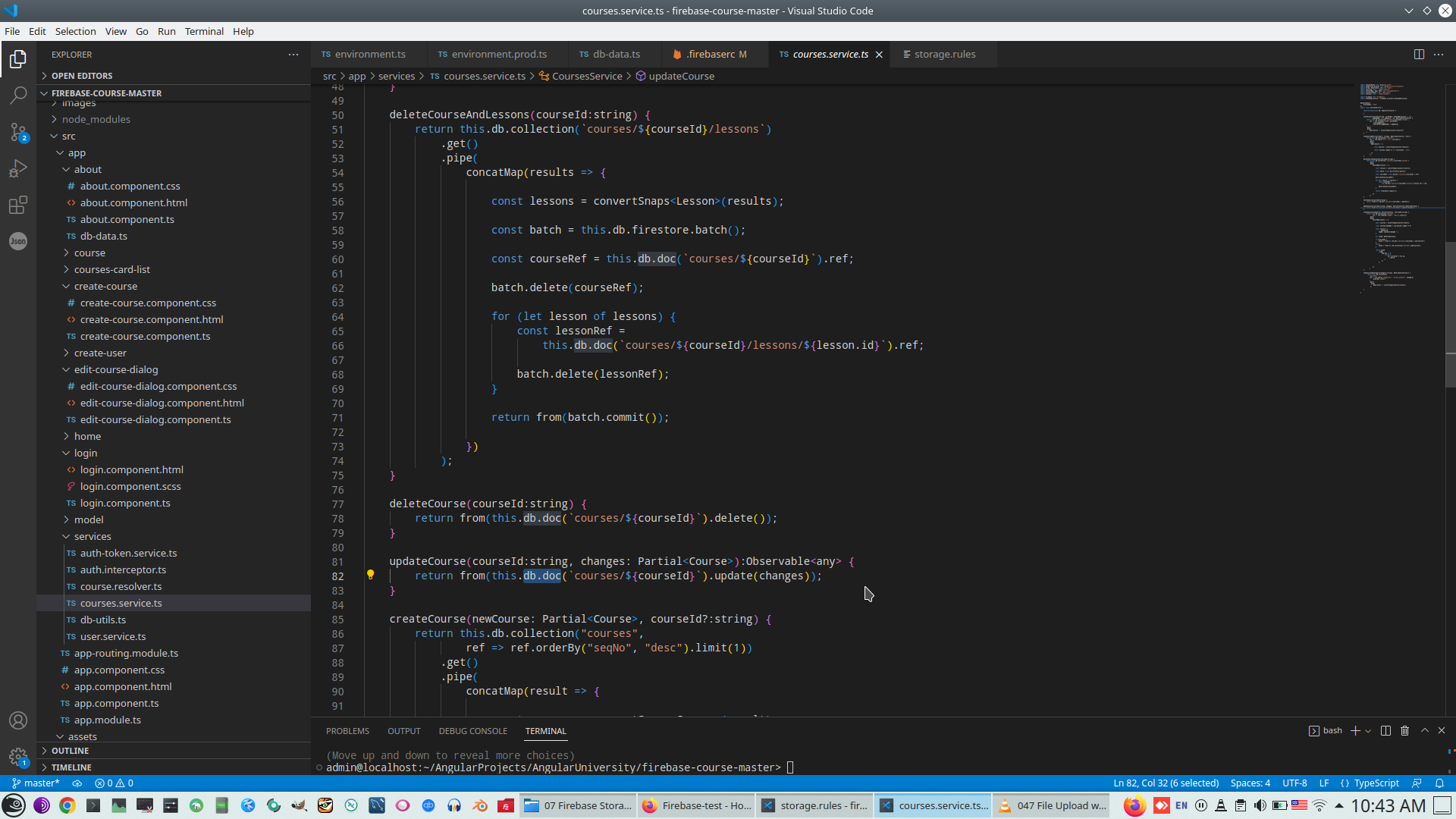Click the split editor right icon
Viewport: 1456px width, 819px height.
1419,55
